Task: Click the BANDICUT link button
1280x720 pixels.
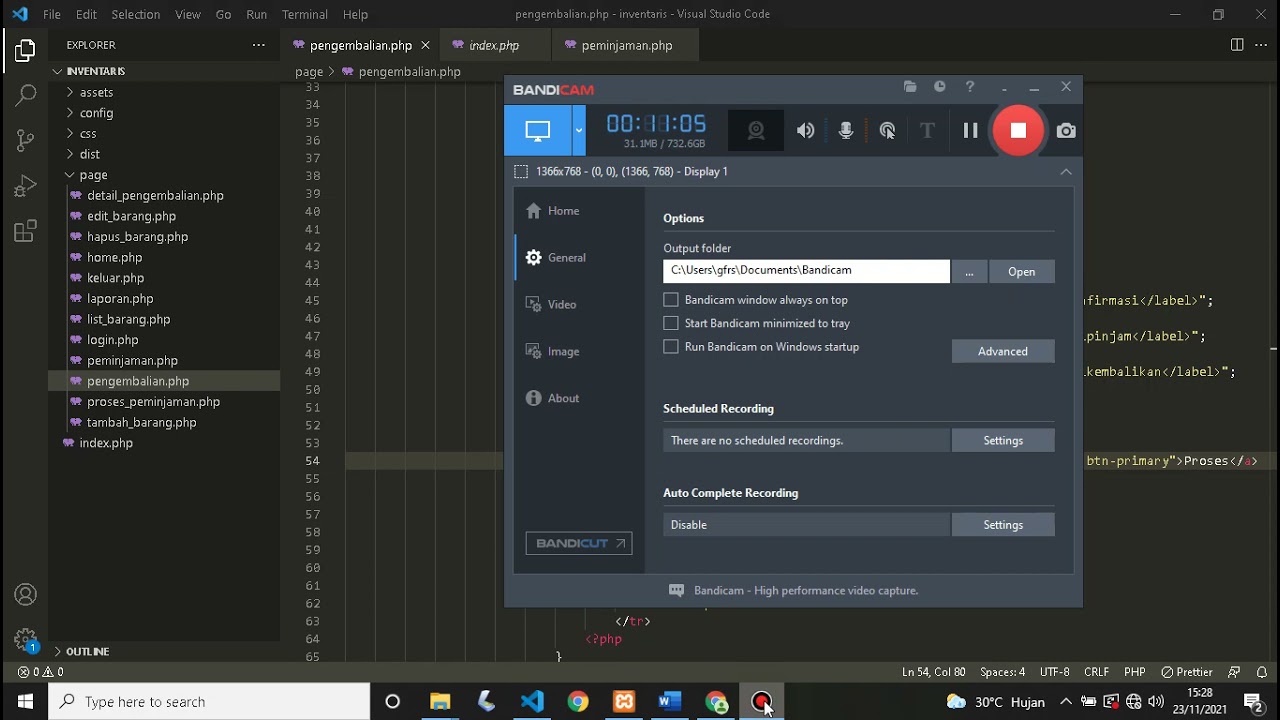Action: point(579,543)
